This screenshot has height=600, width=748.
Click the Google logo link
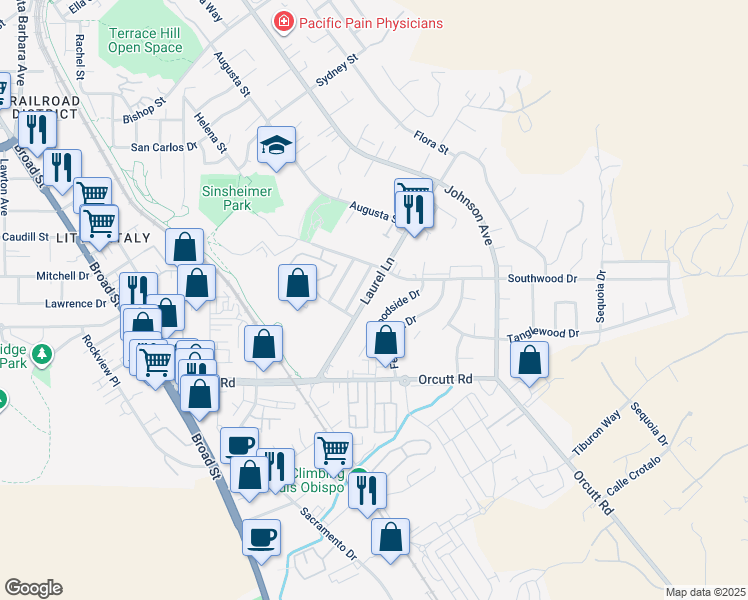point(33,588)
